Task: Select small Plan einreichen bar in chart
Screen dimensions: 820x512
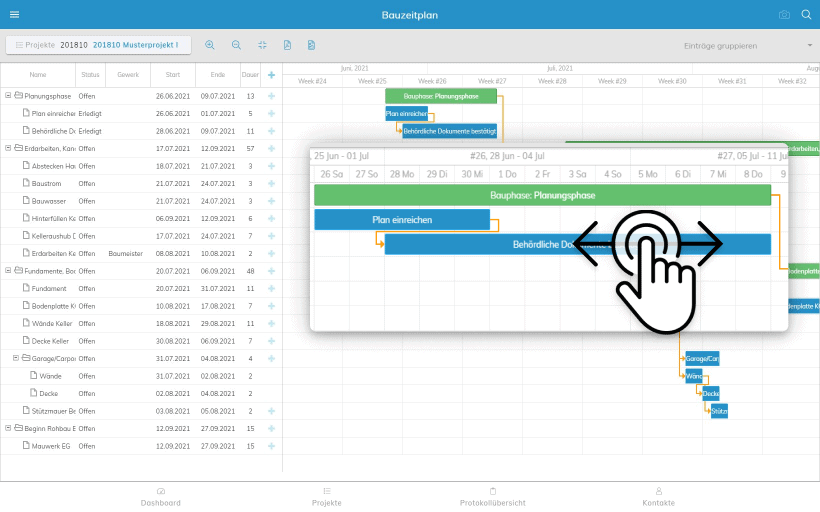Action: coord(406,113)
